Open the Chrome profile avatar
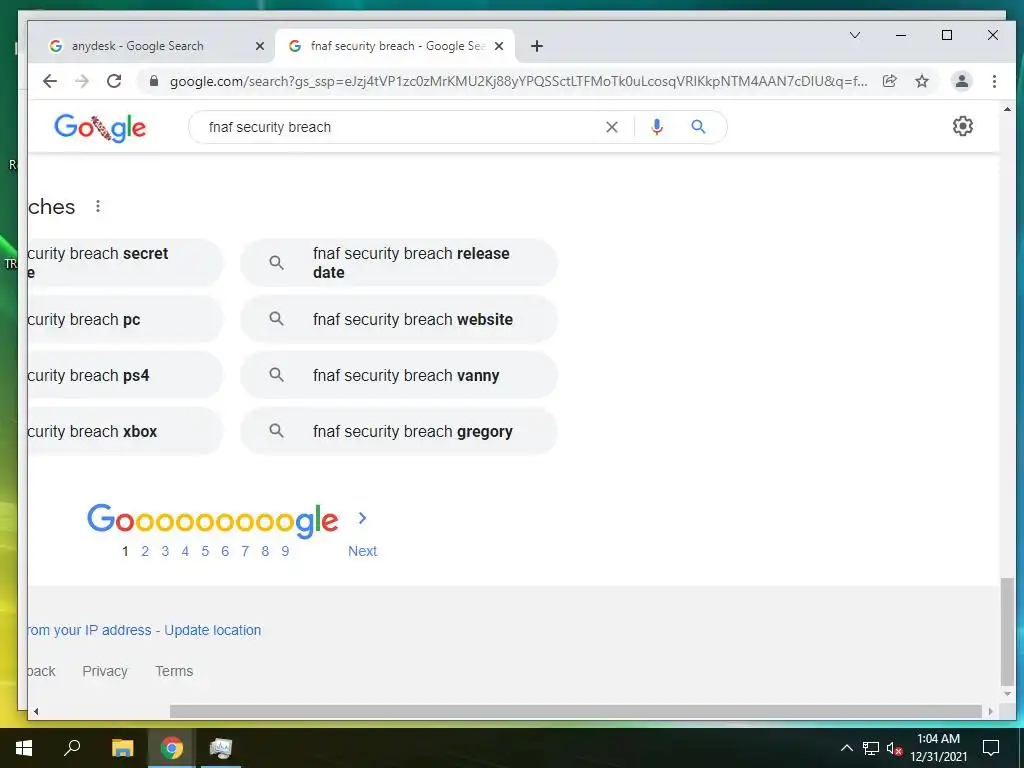 (961, 81)
